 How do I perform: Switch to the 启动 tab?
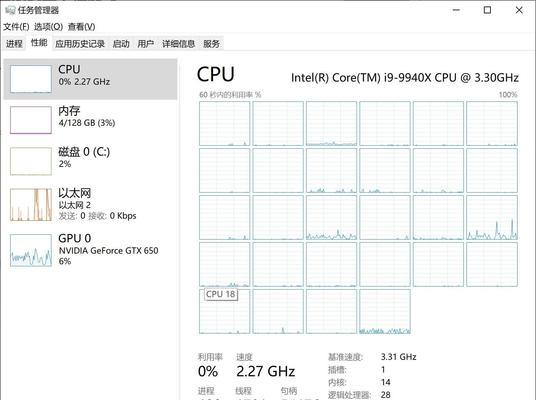[121, 44]
